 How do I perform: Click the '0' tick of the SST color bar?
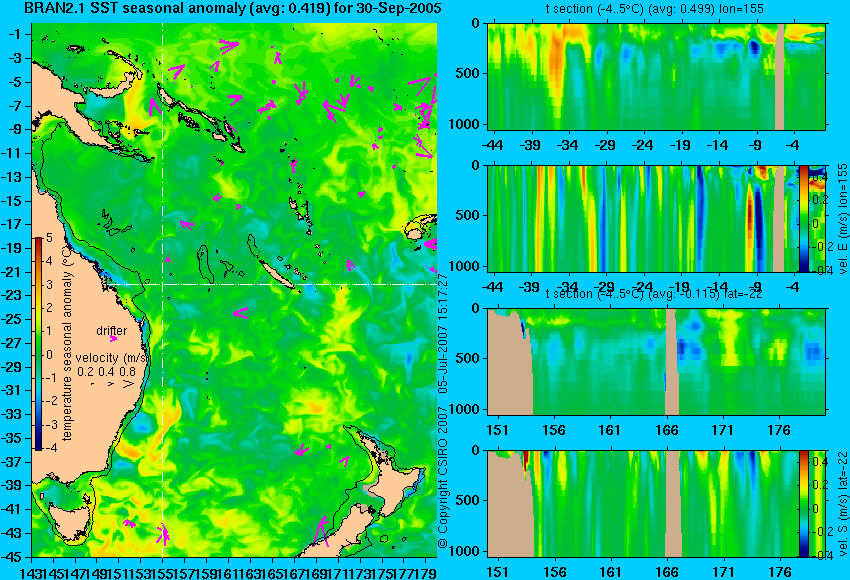click(49, 355)
